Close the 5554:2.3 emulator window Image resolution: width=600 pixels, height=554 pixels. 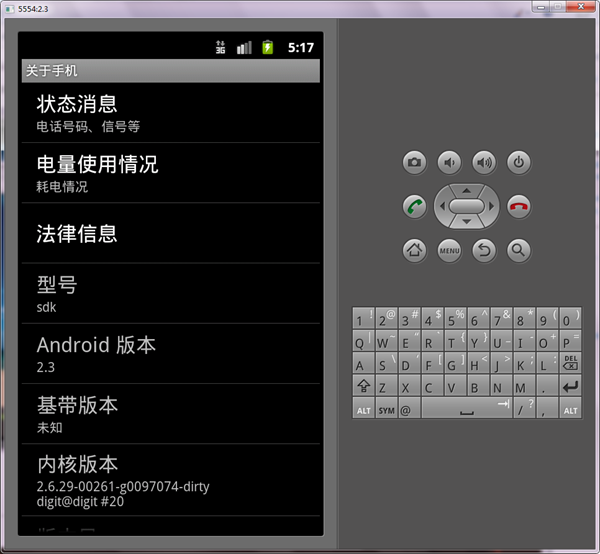point(581,7)
